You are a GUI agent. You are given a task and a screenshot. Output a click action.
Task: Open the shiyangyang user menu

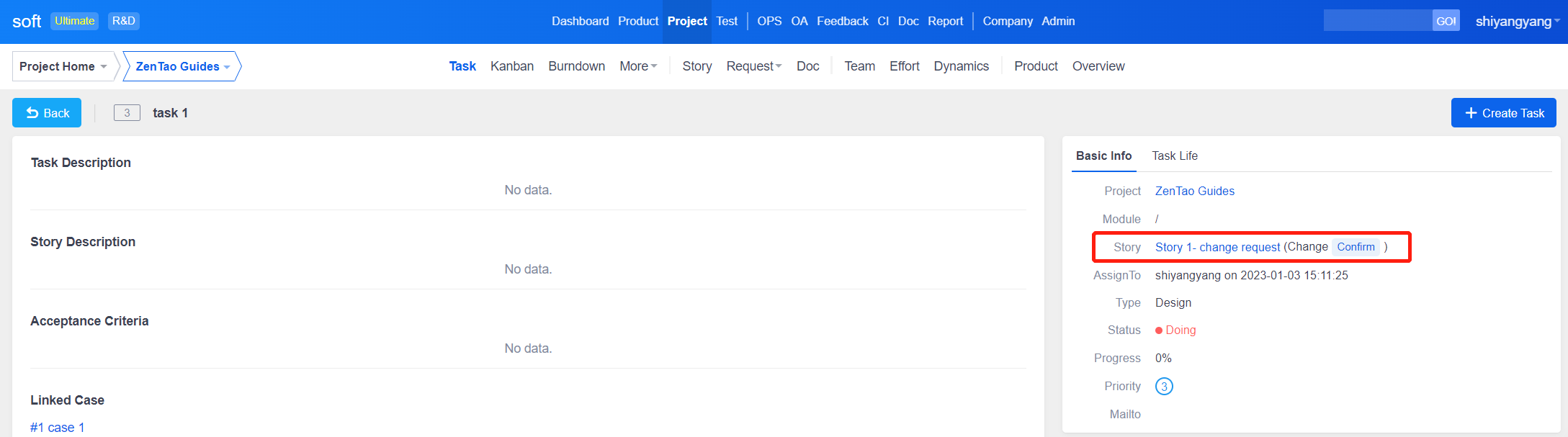click(x=1517, y=21)
